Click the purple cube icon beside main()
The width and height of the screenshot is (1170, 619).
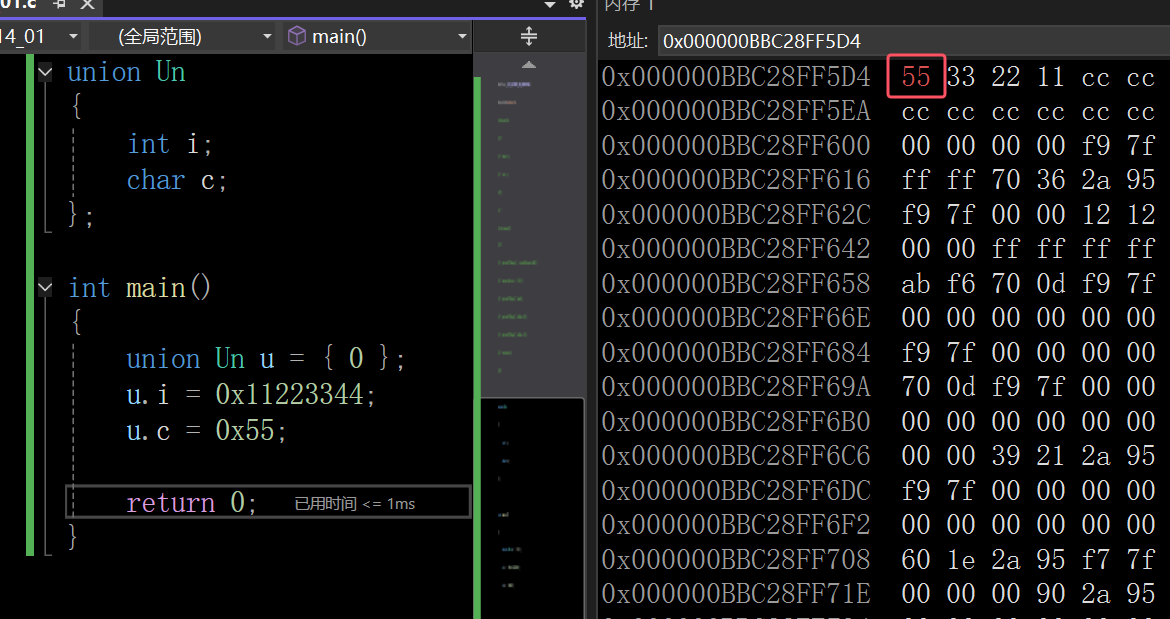[296, 36]
